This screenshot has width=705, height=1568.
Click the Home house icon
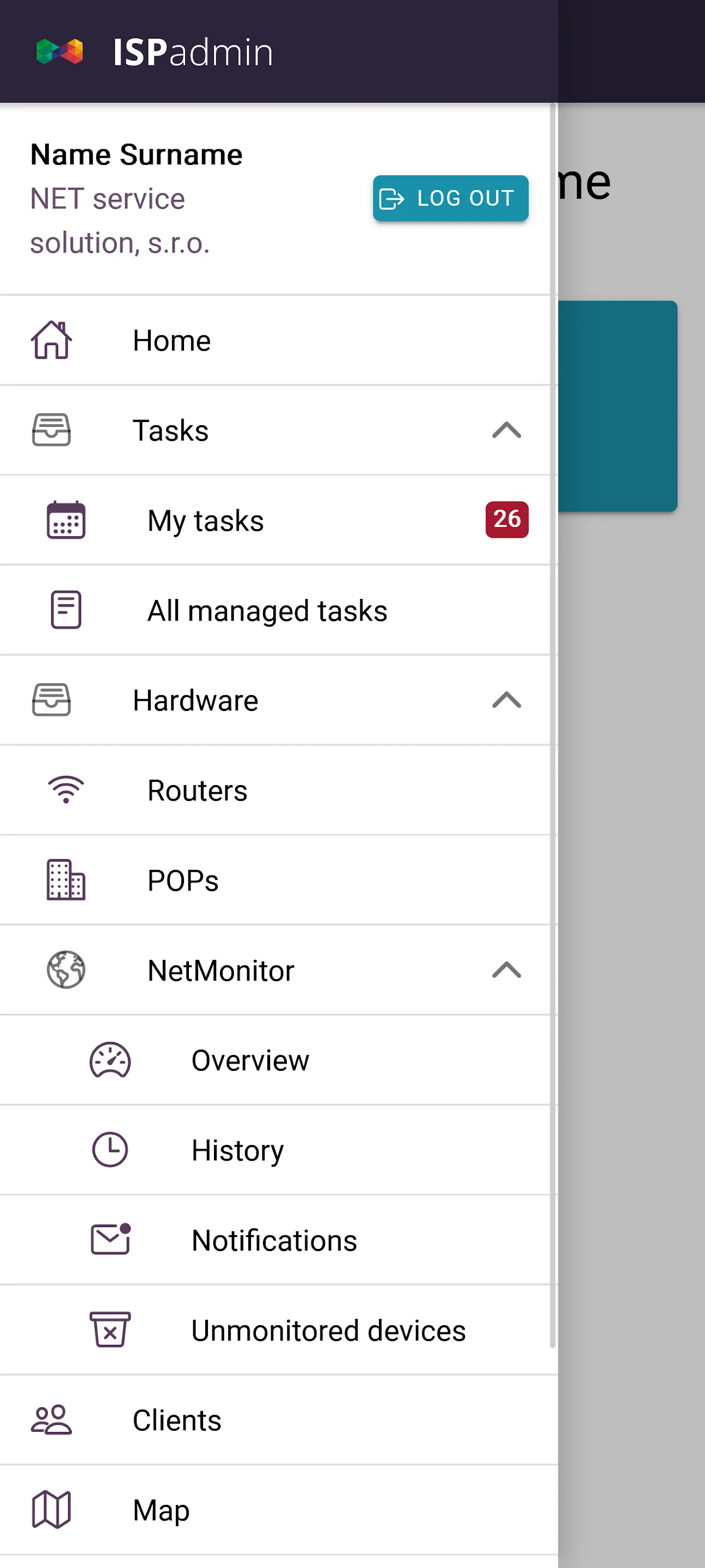click(x=52, y=340)
